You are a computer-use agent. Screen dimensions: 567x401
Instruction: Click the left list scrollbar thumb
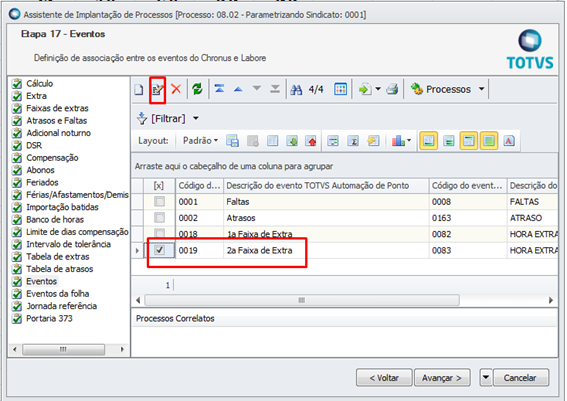[x=63, y=349]
